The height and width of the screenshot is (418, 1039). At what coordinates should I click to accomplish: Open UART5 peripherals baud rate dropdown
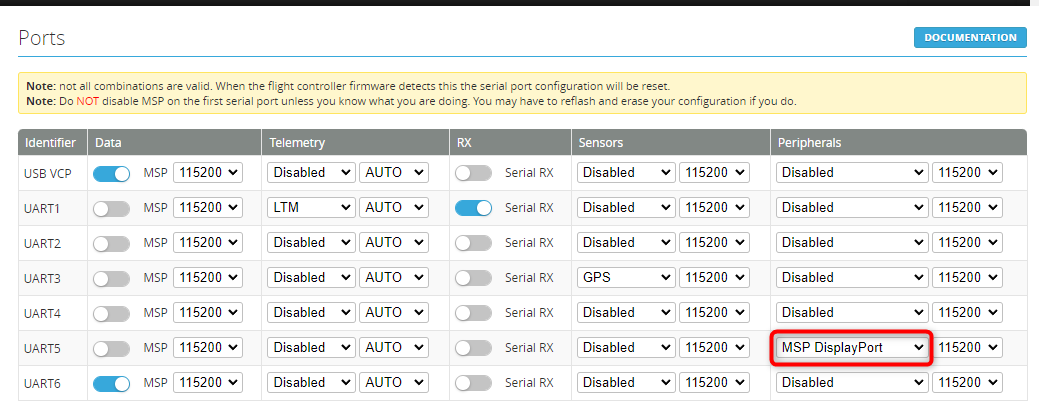(966, 347)
